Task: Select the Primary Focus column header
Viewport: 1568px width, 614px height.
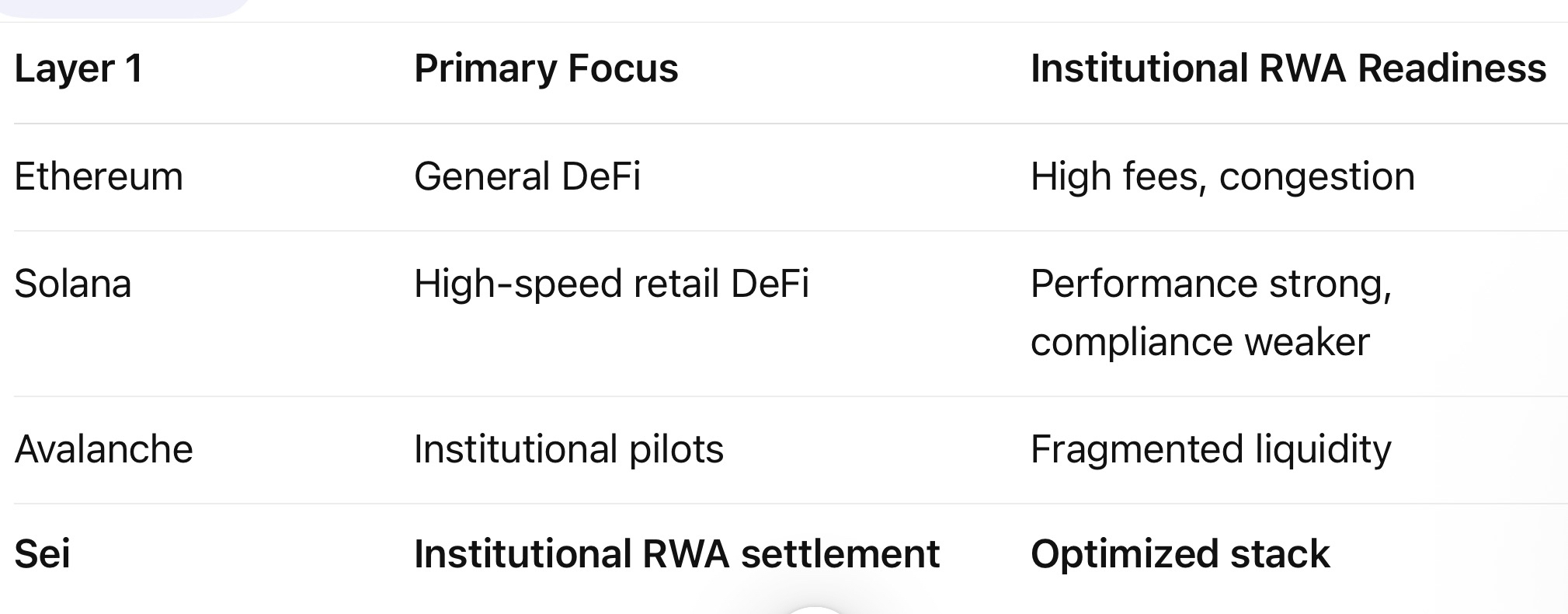Action: [x=546, y=68]
